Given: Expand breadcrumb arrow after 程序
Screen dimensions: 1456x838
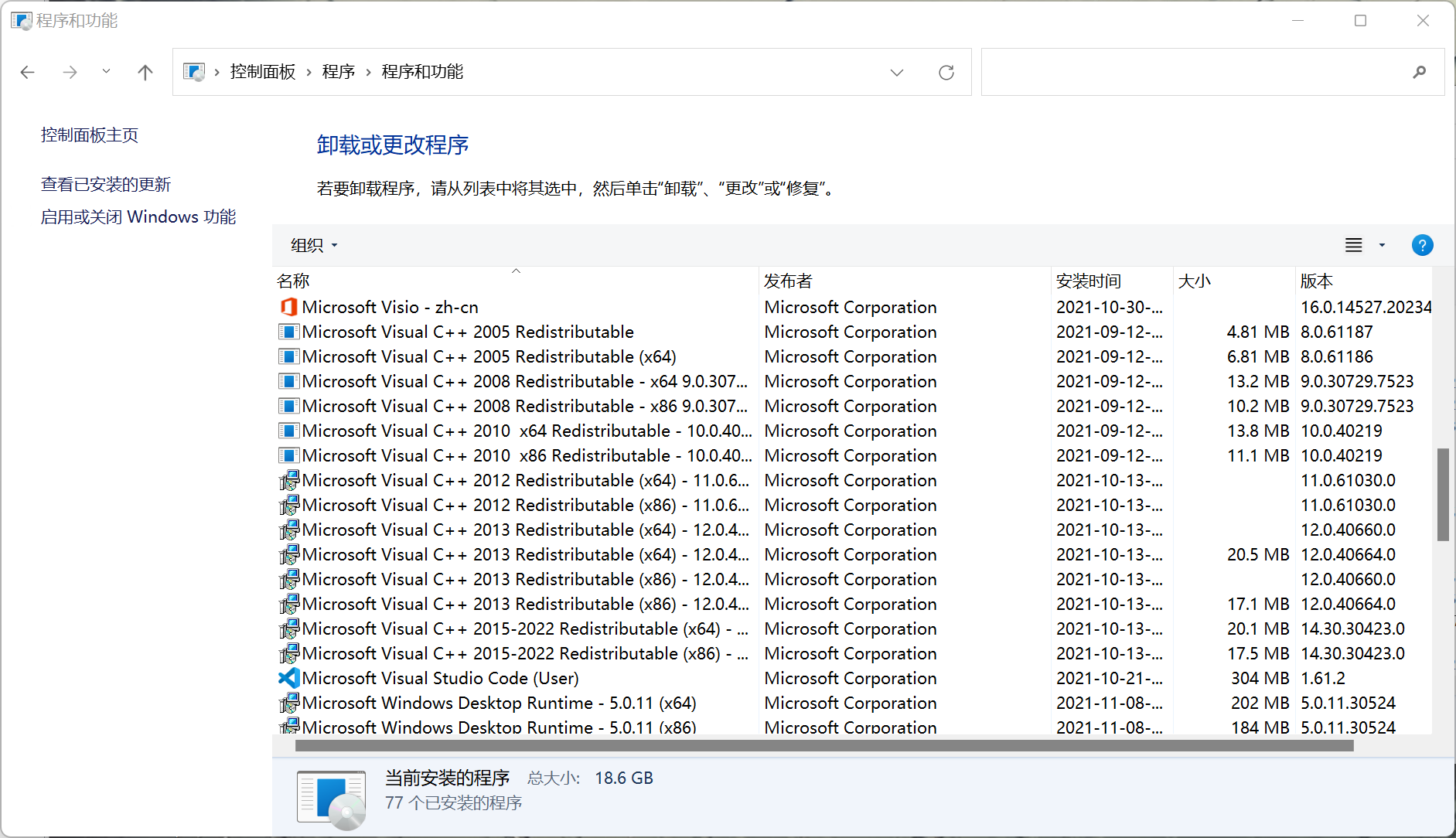Looking at the screenshot, I should (x=368, y=73).
